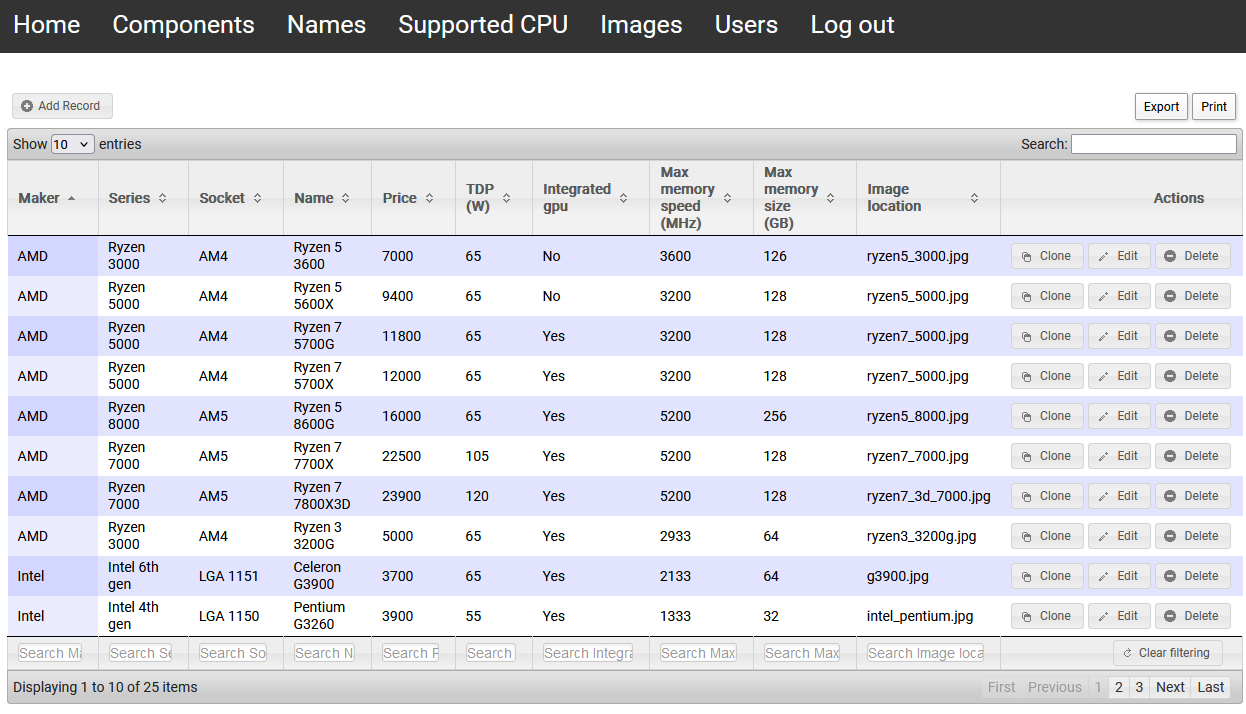This screenshot has width=1246, height=714.
Task: Sort by Max memory speed icon
Action: [727, 198]
